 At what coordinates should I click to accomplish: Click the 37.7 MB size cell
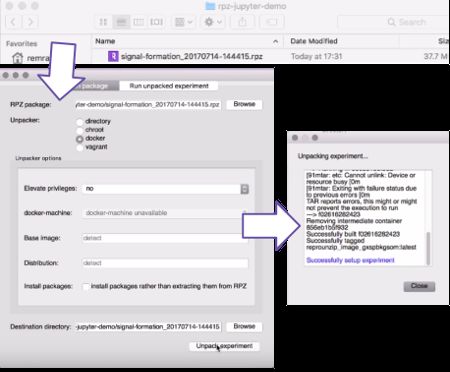pos(436,56)
